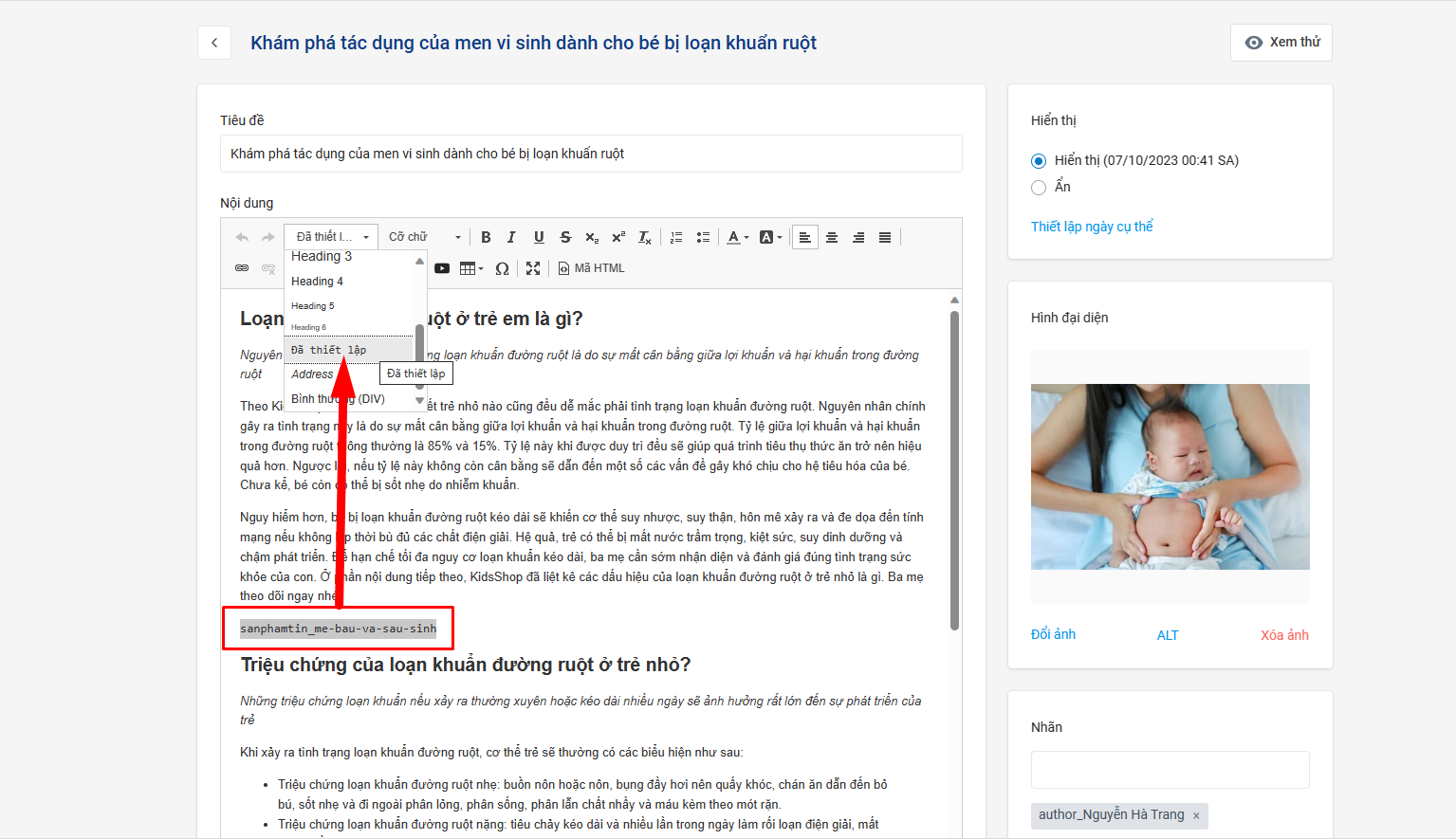
Task: Remove link with unlink icon
Action: point(268,268)
